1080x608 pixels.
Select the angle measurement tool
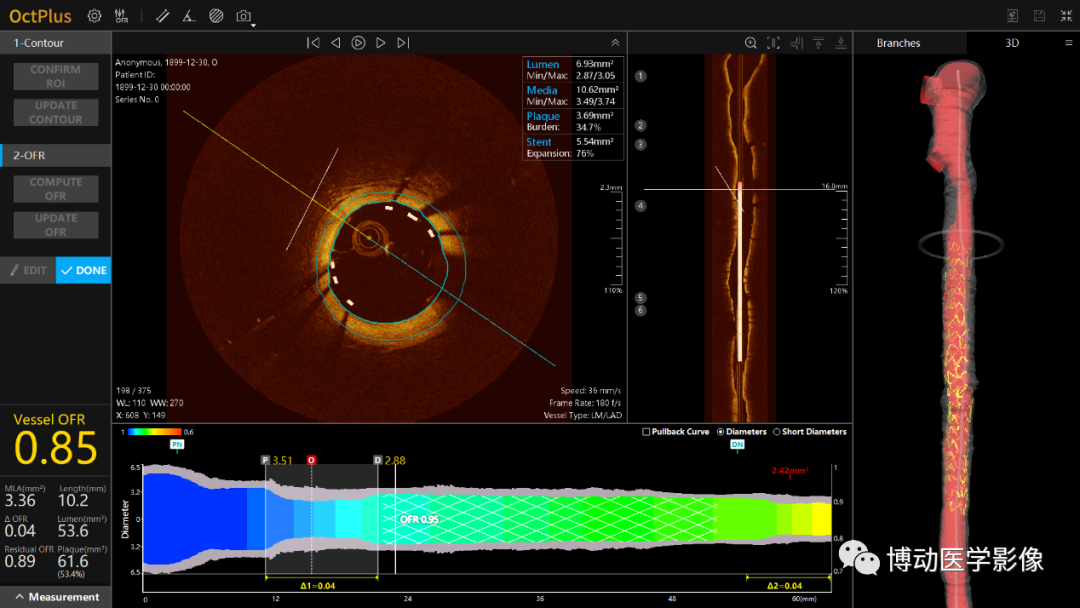click(189, 16)
